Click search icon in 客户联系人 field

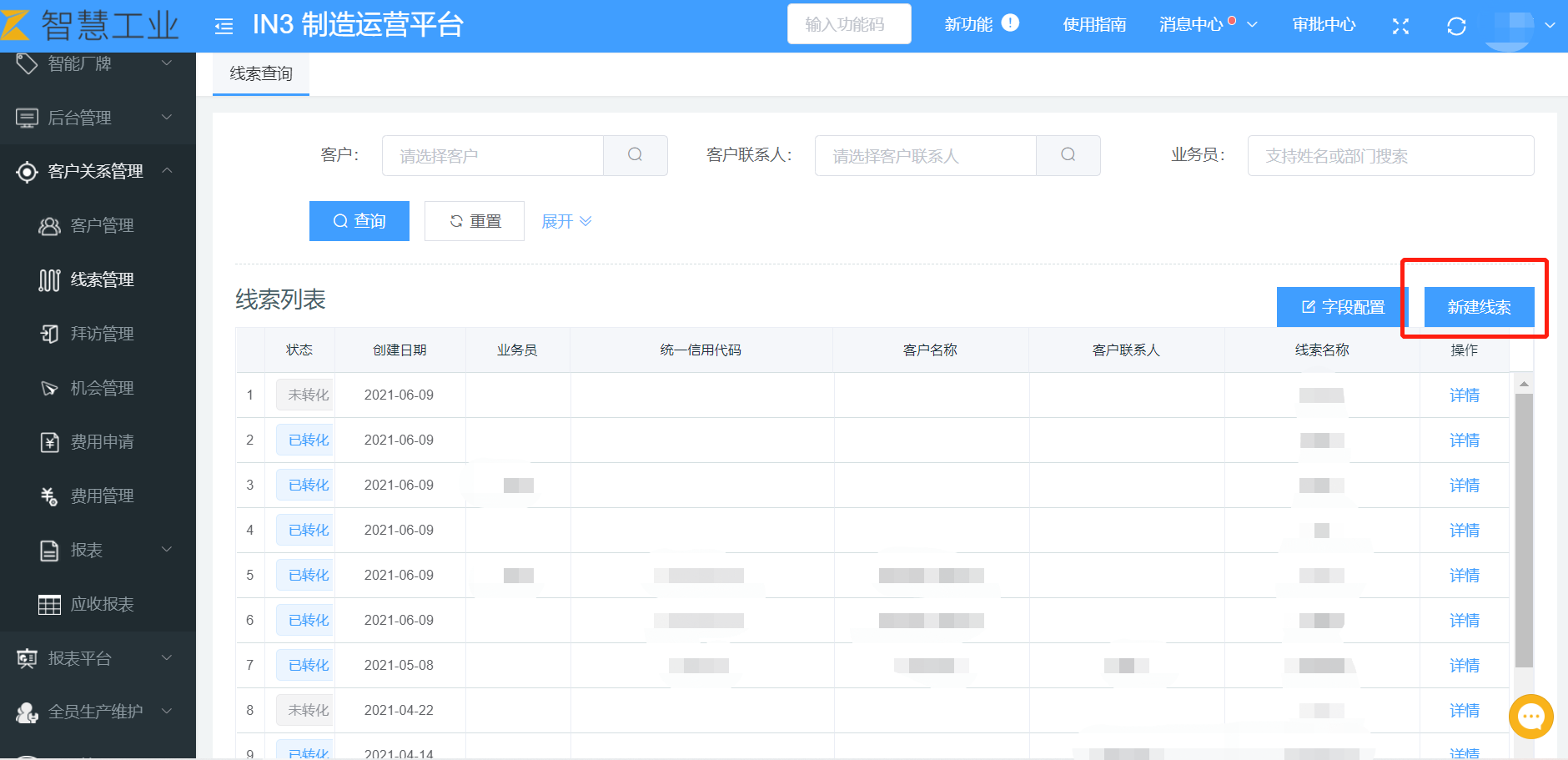click(1068, 155)
